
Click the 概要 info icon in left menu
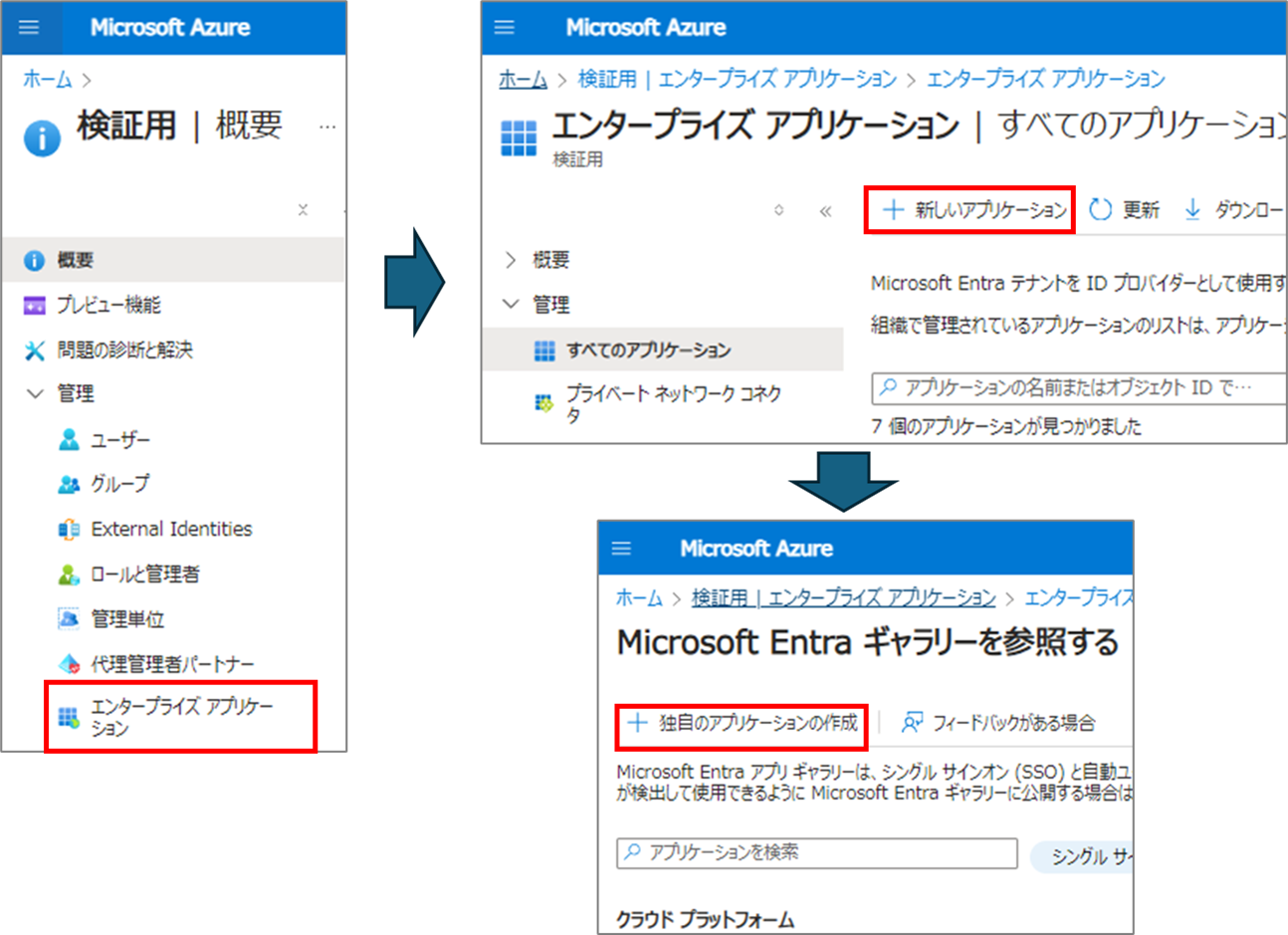(34, 261)
